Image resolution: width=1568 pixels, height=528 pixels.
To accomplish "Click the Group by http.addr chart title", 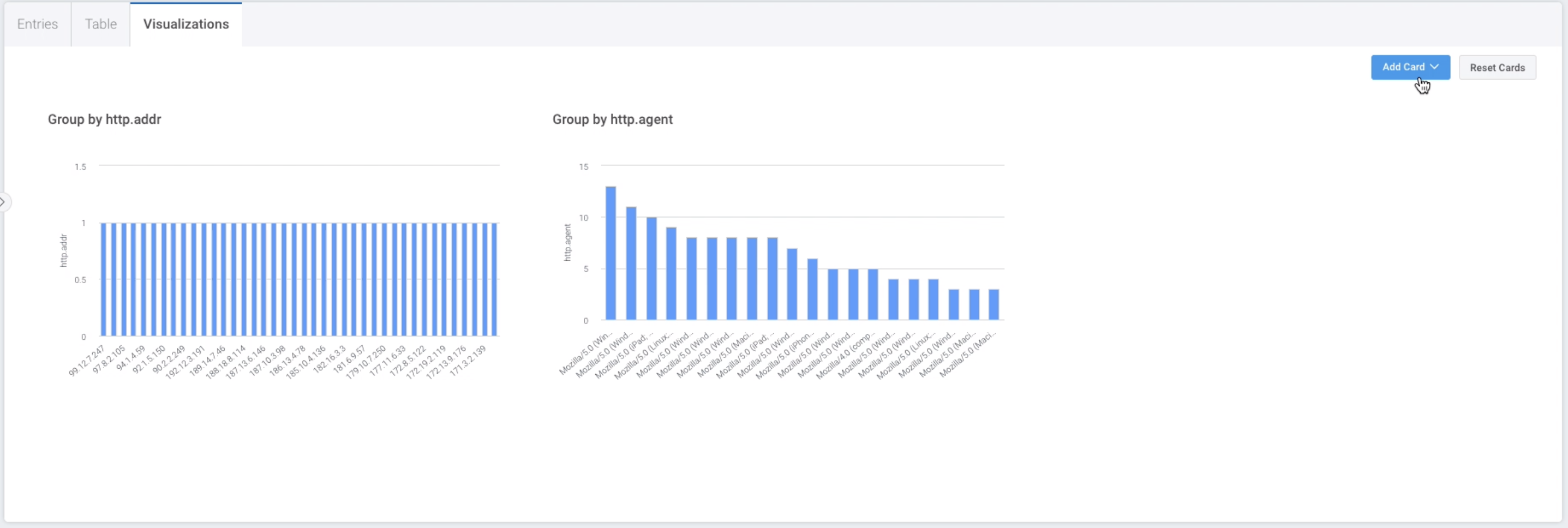I will pos(104,119).
